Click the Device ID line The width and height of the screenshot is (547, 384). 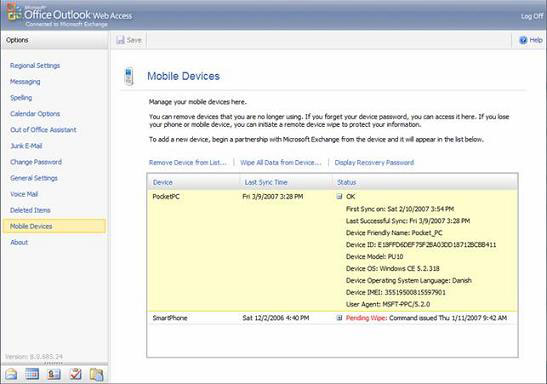pos(421,244)
